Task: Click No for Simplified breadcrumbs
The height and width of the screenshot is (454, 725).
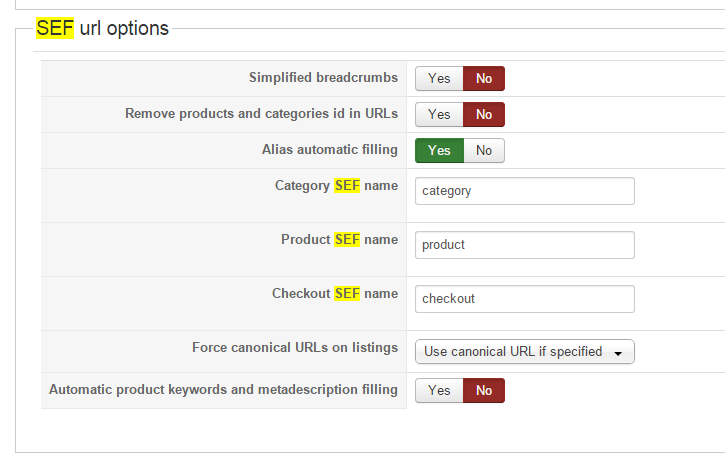Action: pyautogui.click(x=484, y=78)
